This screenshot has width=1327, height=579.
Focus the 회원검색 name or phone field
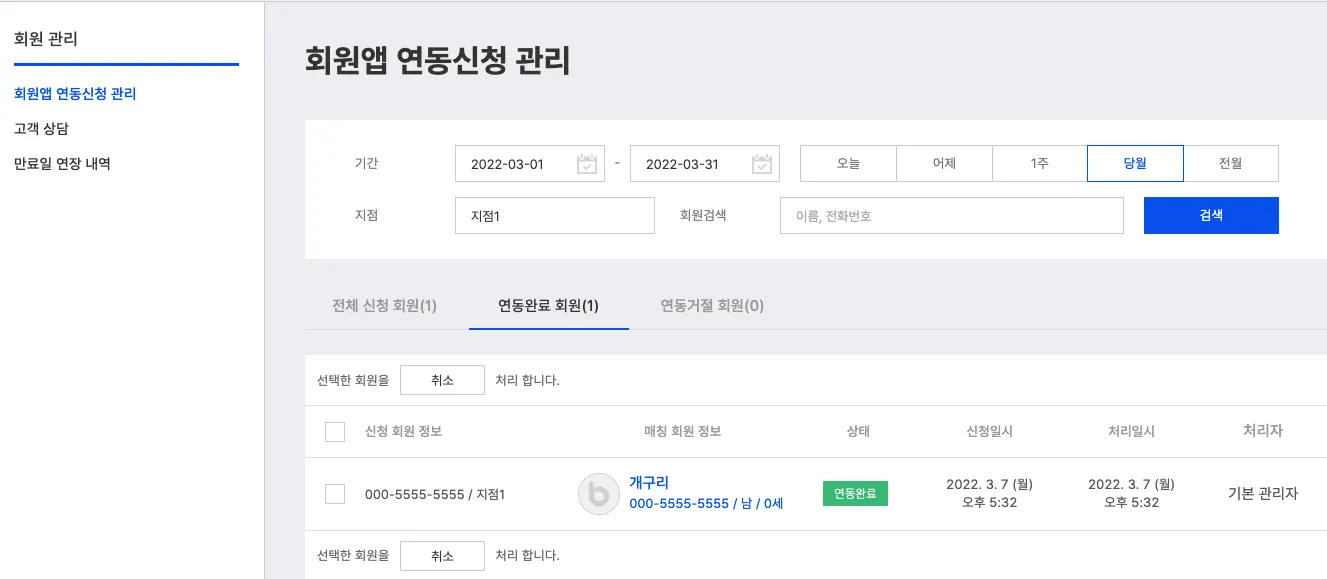coord(951,215)
